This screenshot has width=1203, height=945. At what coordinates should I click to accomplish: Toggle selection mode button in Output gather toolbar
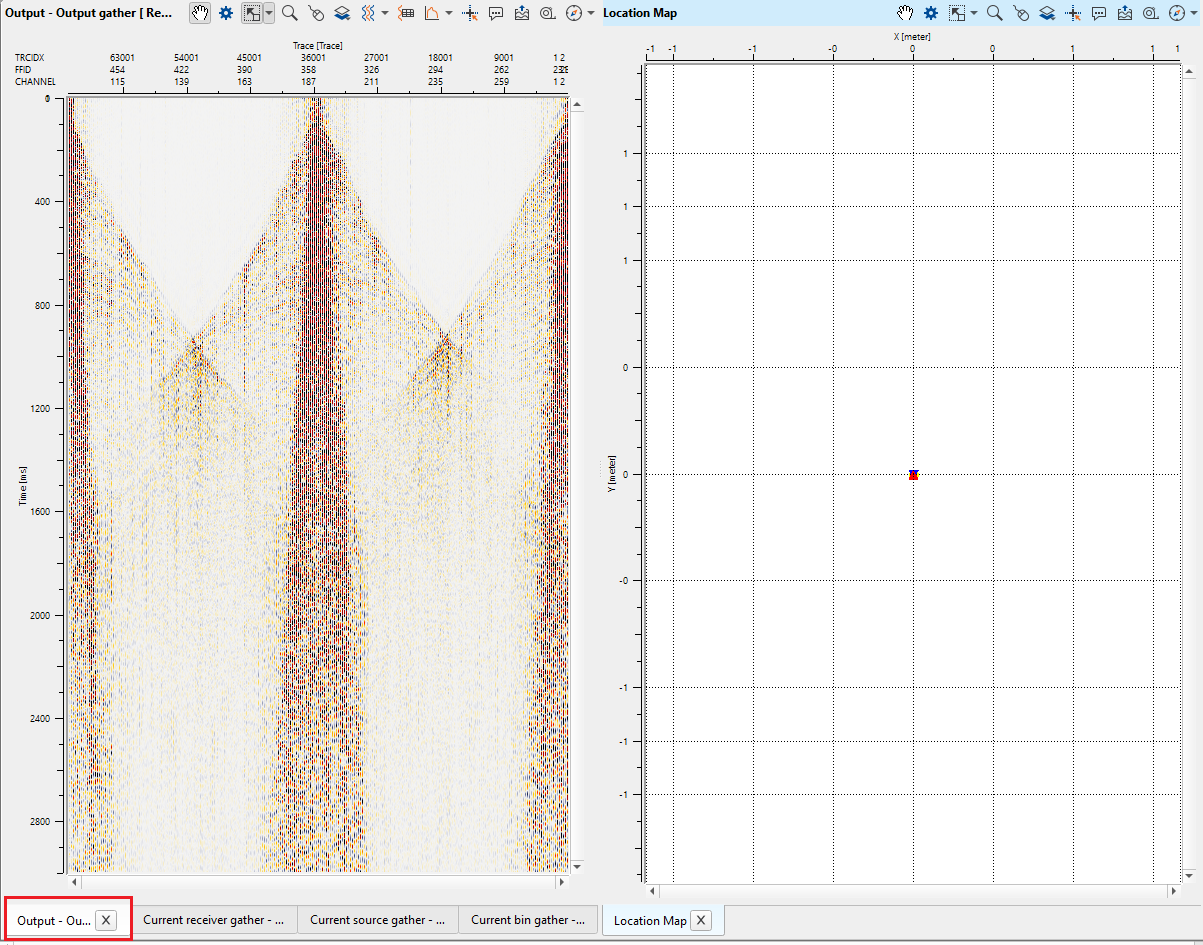(x=252, y=13)
